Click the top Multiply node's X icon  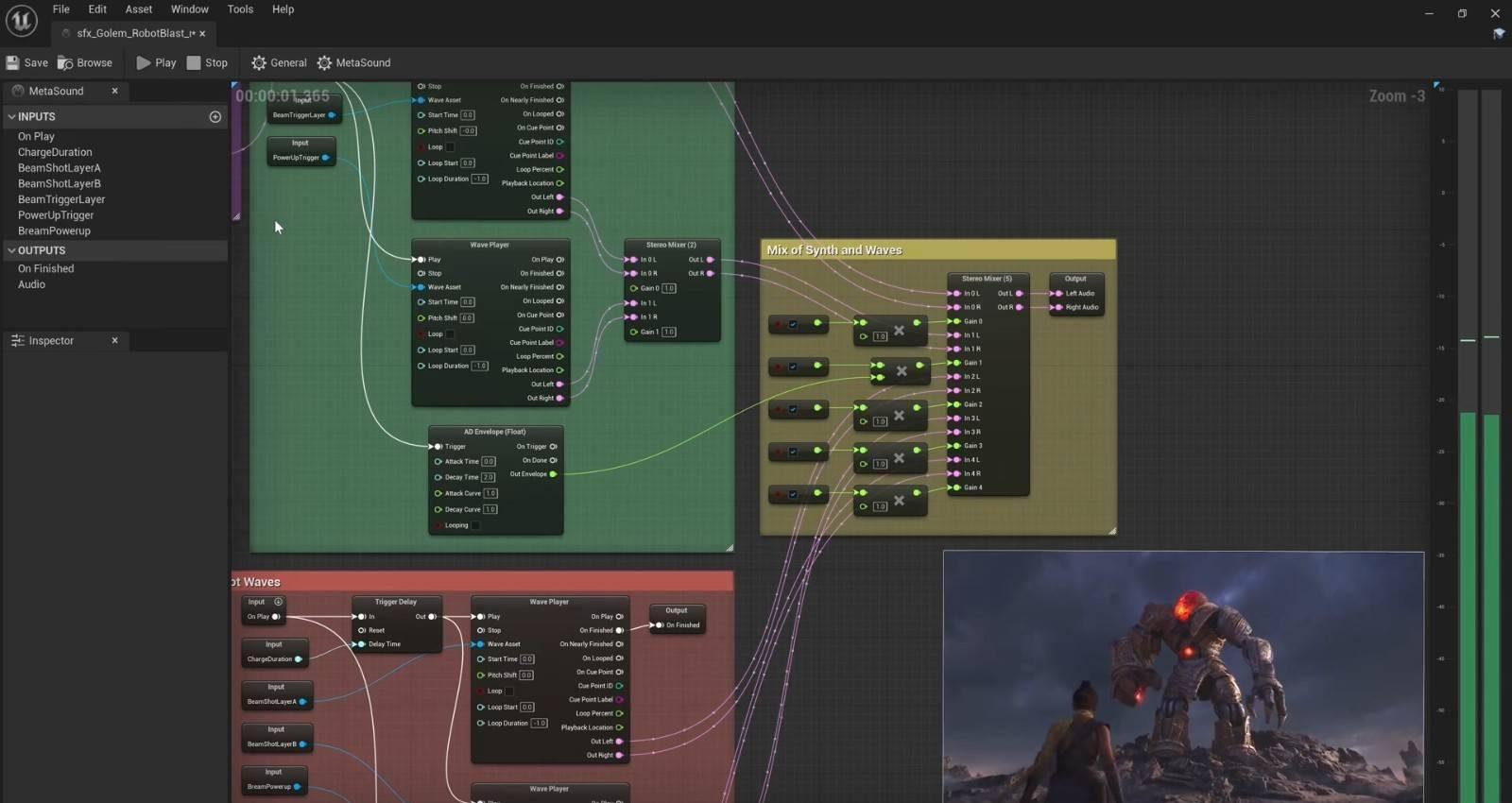900,331
